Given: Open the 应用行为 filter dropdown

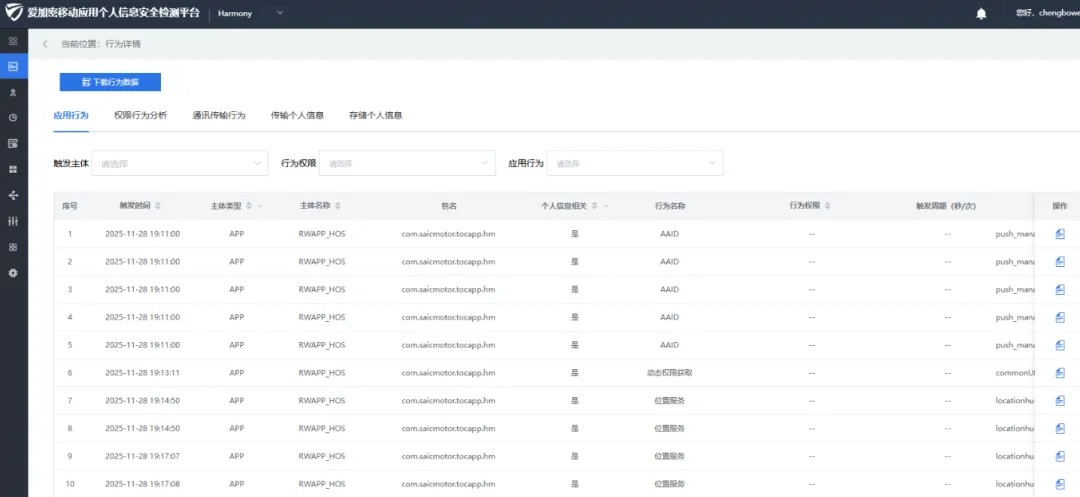Looking at the screenshot, I should [635, 163].
